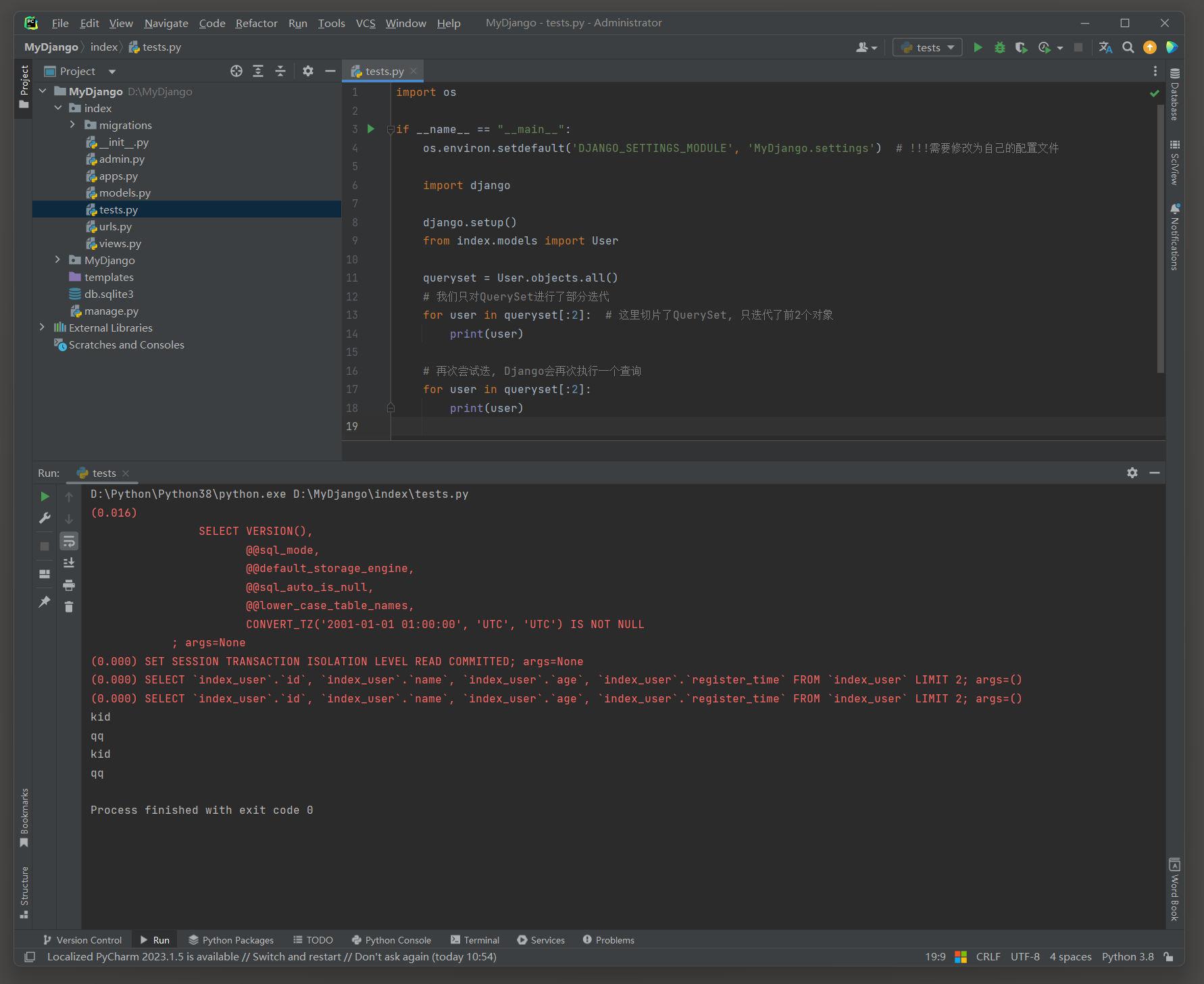1204x984 pixels.
Task: Print the Run console output
Action: pos(69,585)
